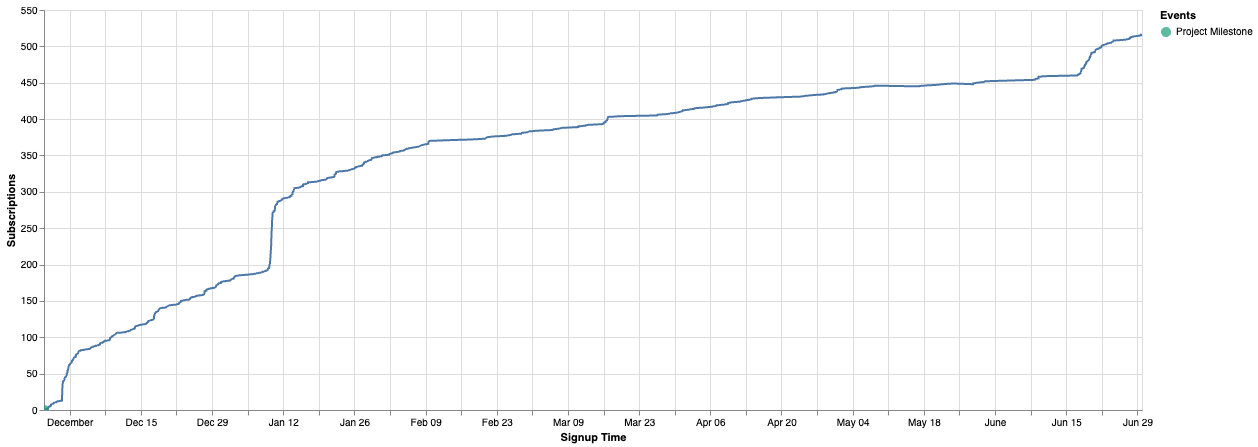1258x447 pixels.
Task: Click the May 04 x-axis label
Action: tap(853, 423)
